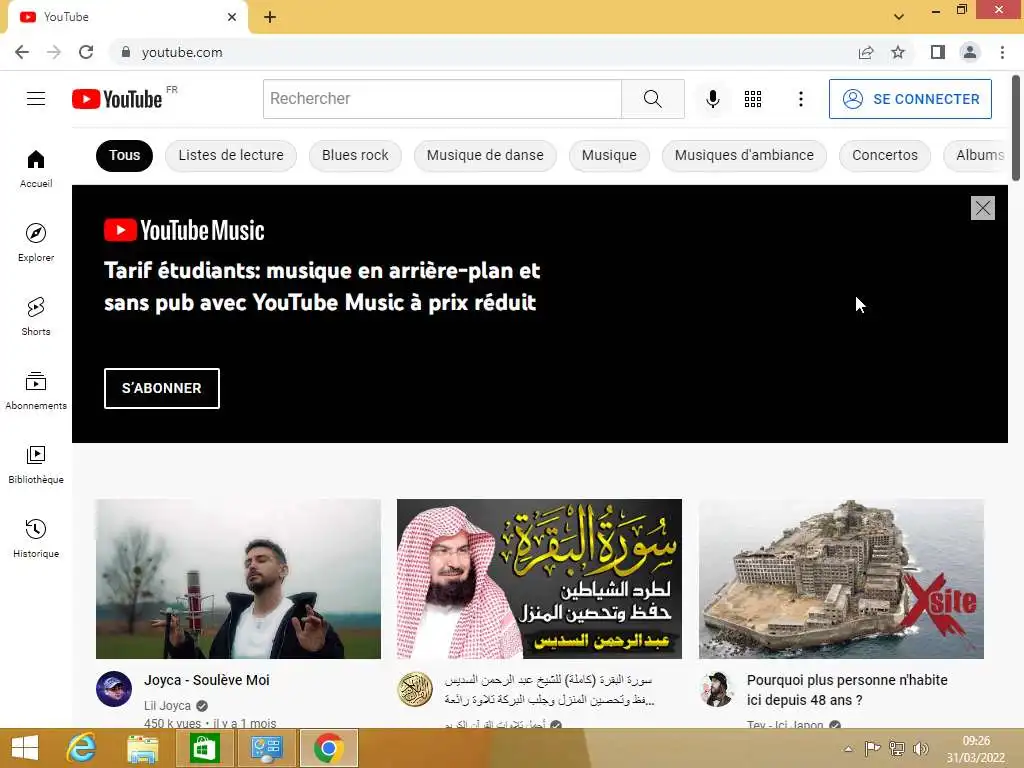Open the abandoned island video thumbnail
This screenshot has height=768, width=1024.
(x=841, y=579)
